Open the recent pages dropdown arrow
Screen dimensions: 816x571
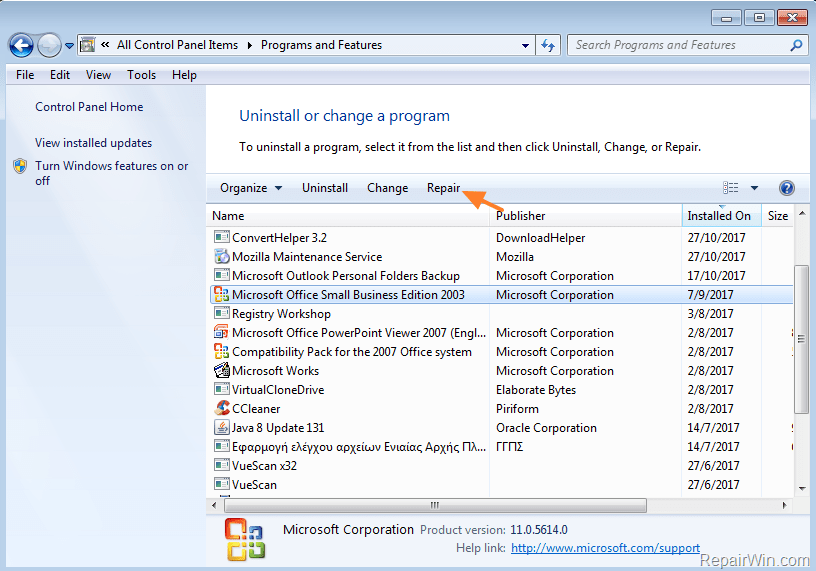click(x=69, y=46)
